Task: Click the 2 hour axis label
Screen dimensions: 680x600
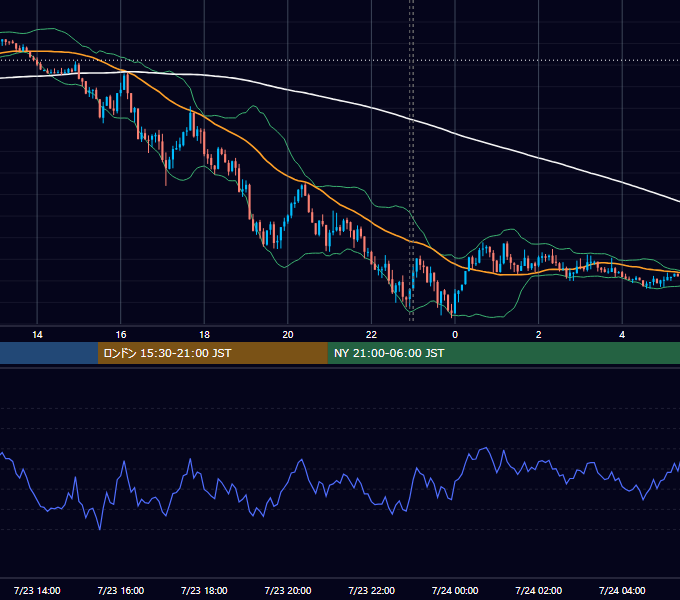Action: 539,335
